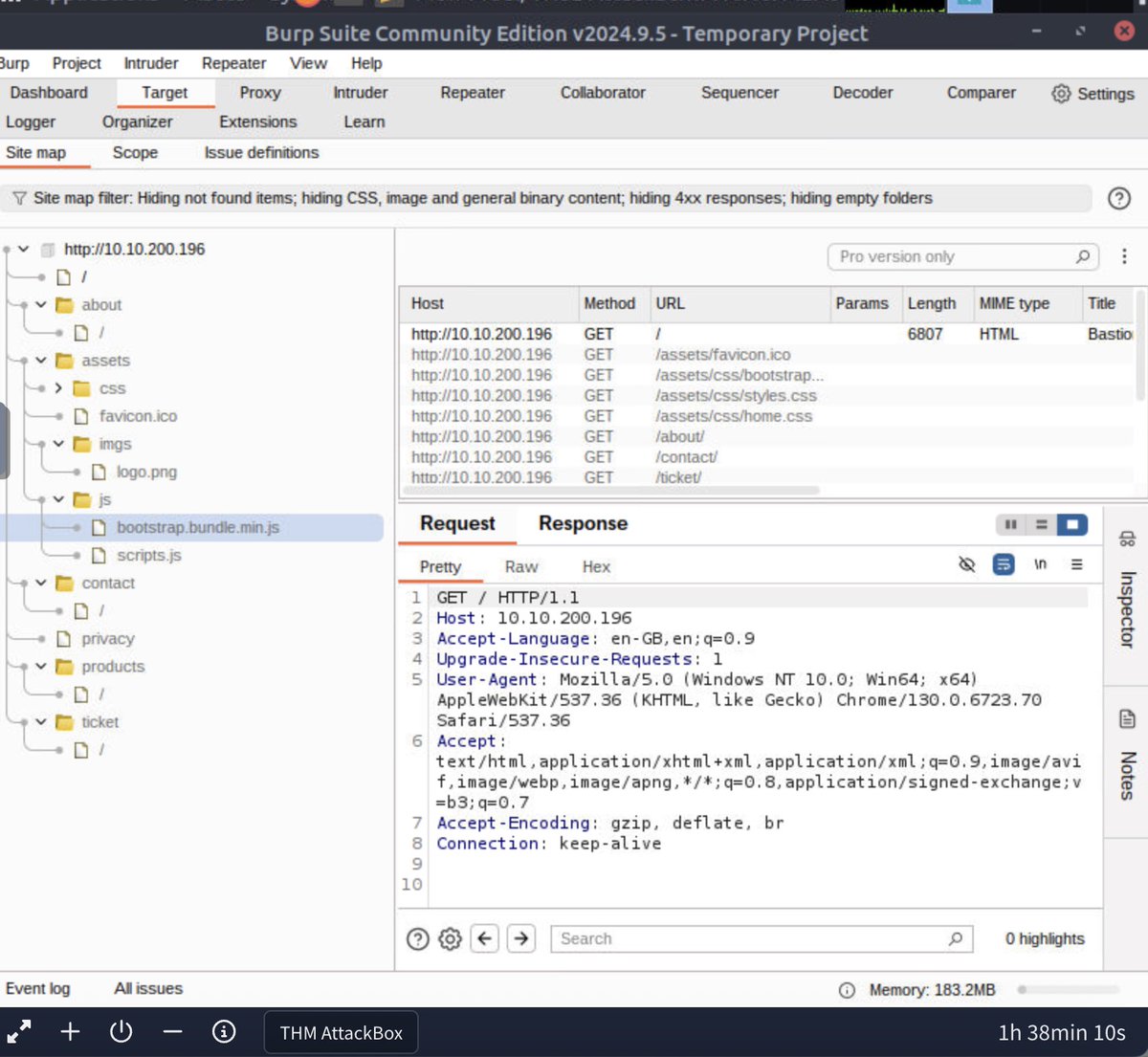Go to previous search match arrow
This screenshot has width=1148, height=1057.
(485, 938)
